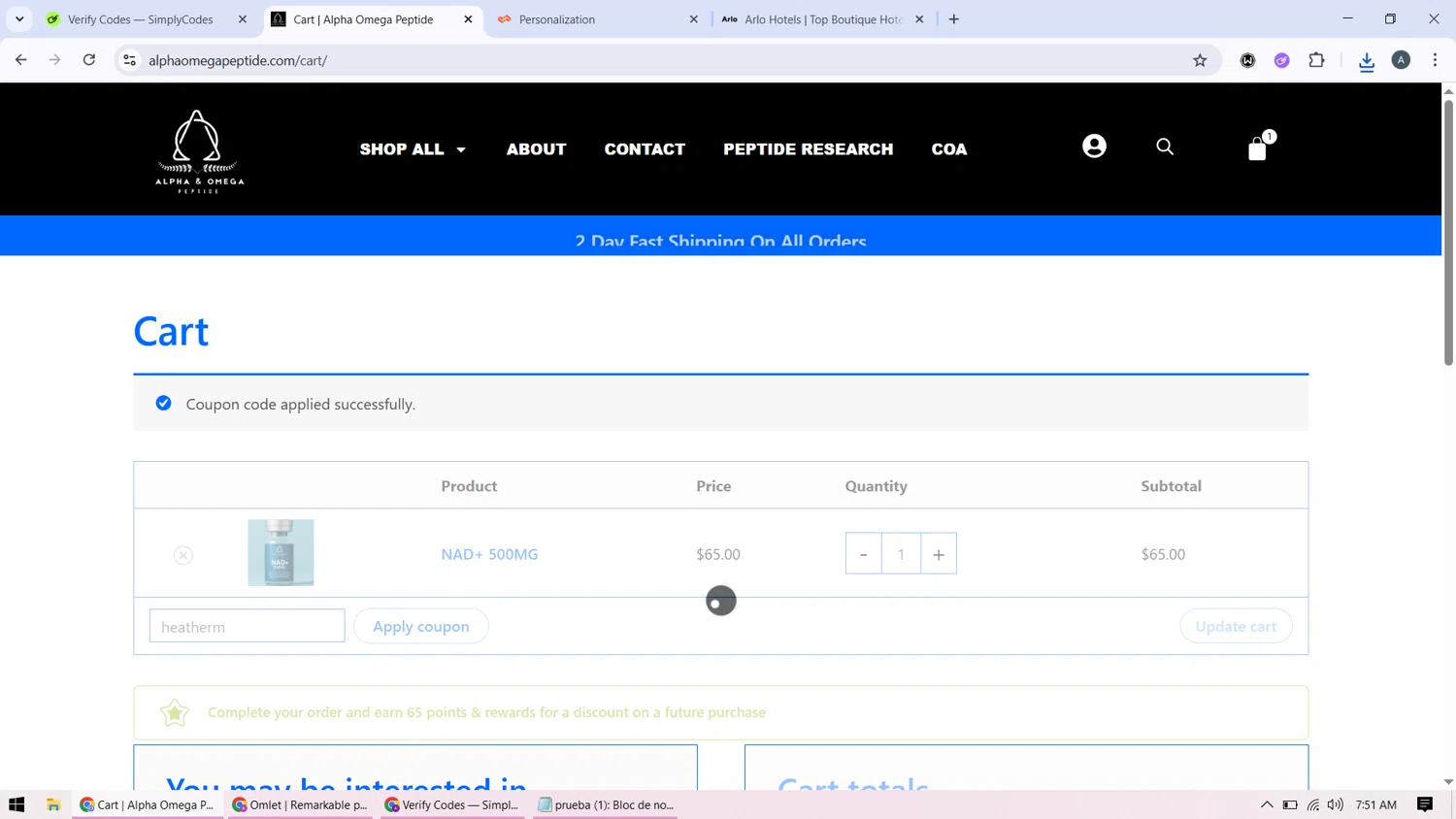Click the Update cart button
1456x819 pixels.
pos(1236,627)
